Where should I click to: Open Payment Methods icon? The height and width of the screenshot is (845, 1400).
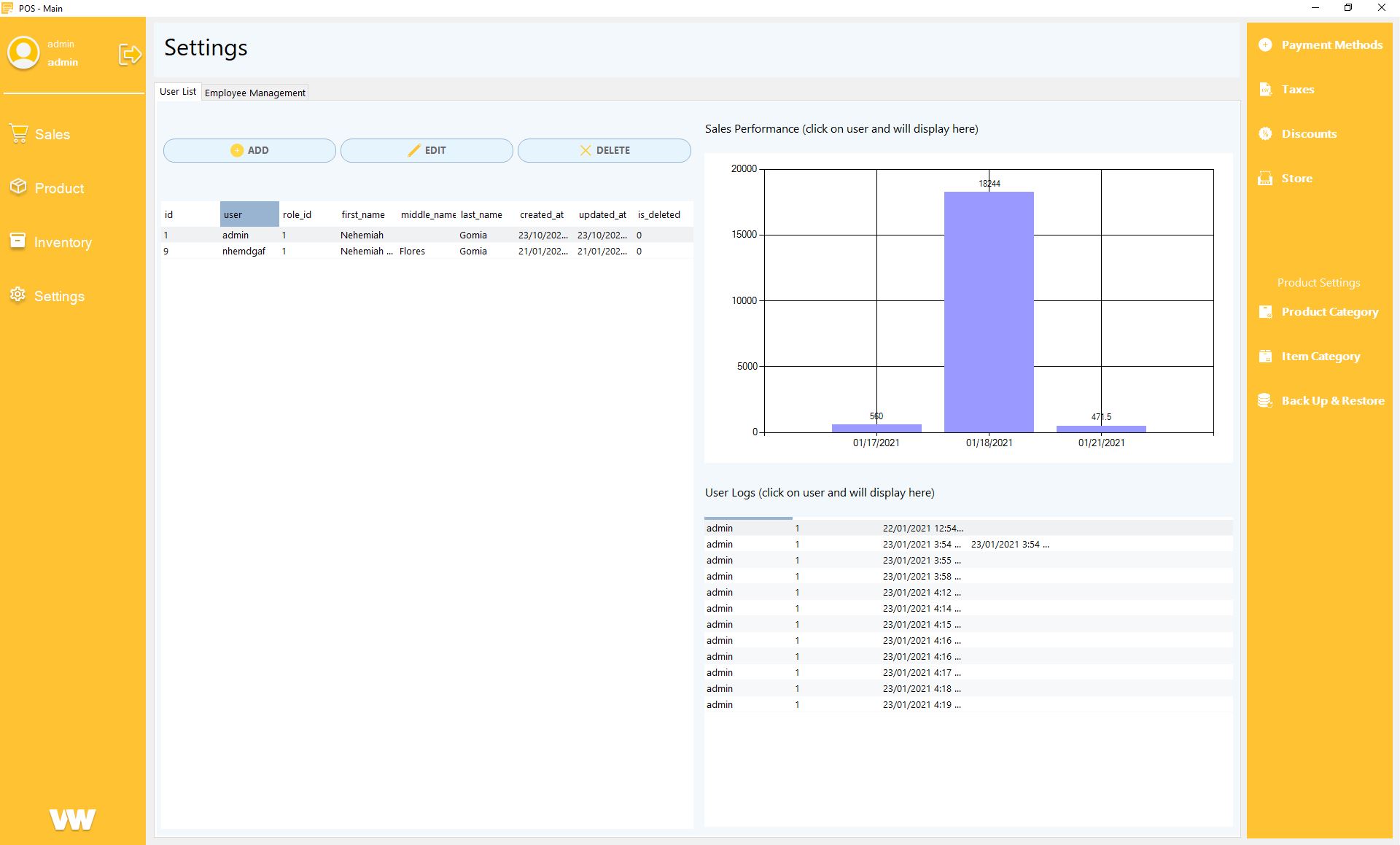point(1265,44)
